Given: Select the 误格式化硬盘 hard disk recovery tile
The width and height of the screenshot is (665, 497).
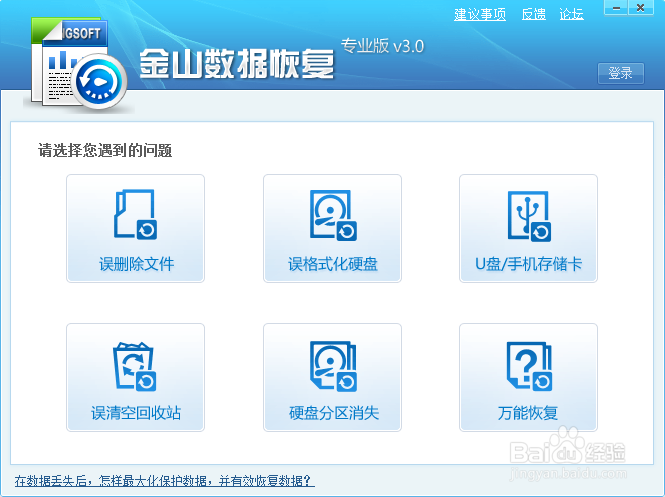Looking at the screenshot, I should click(332, 228).
